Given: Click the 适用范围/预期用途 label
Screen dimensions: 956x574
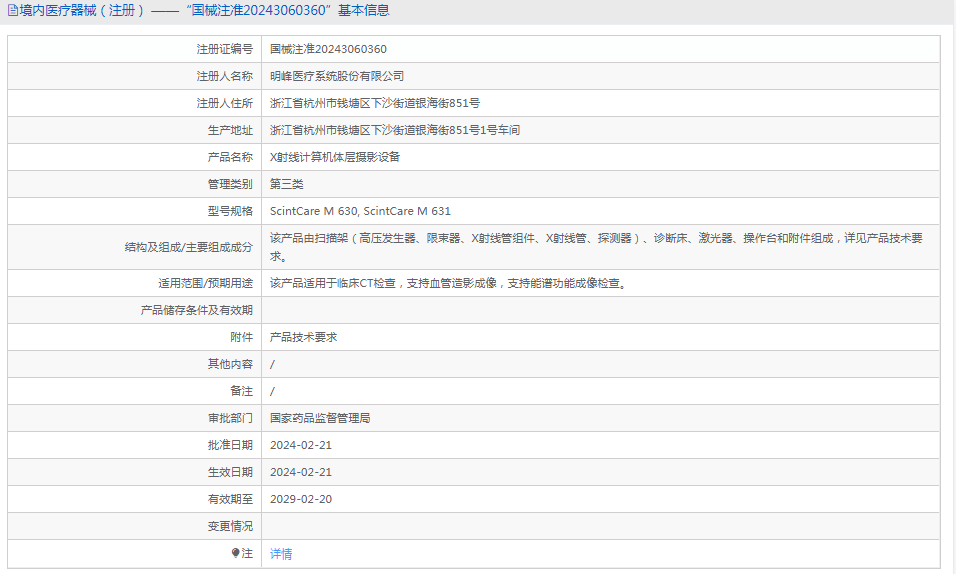Looking at the screenshot, I should pos(205,283).
